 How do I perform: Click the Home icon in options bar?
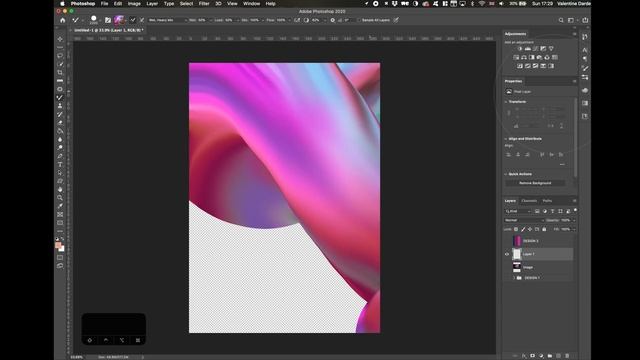point(62,20)
